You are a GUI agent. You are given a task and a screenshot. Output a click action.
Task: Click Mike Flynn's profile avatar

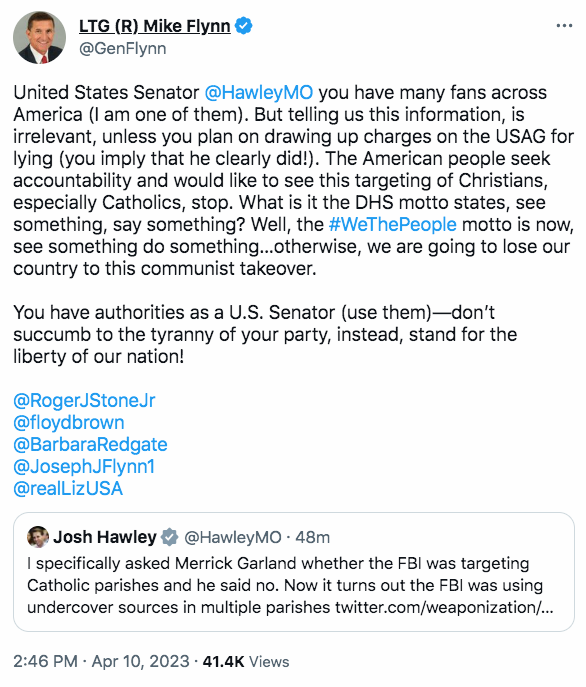point(40,38)
